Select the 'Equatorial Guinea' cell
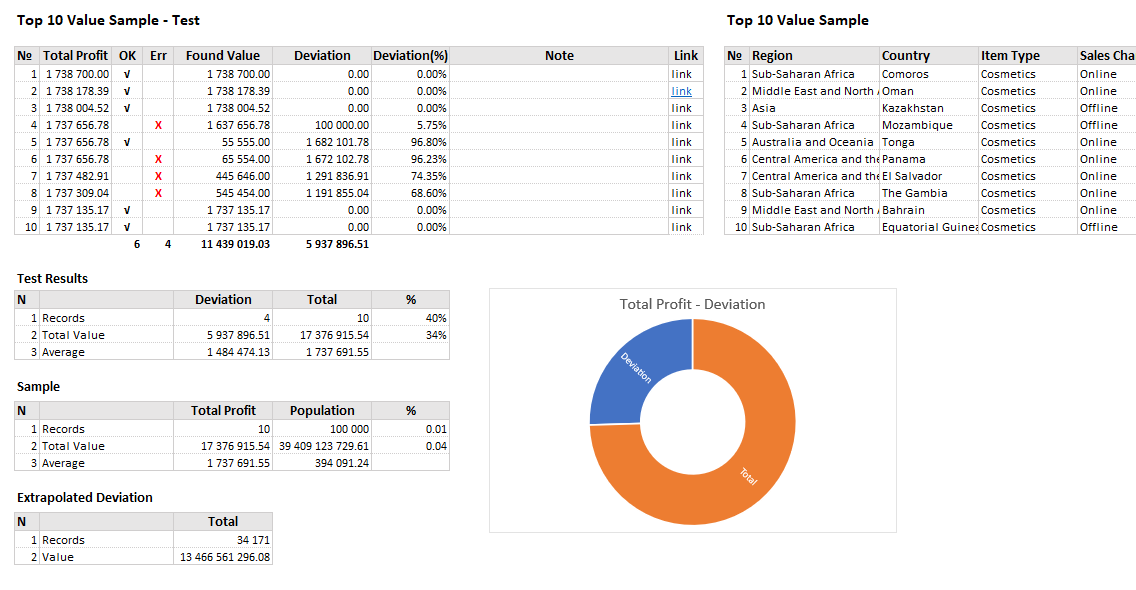Image resolution: width=1136 pixels, height=590 pixels. (929, 227)
